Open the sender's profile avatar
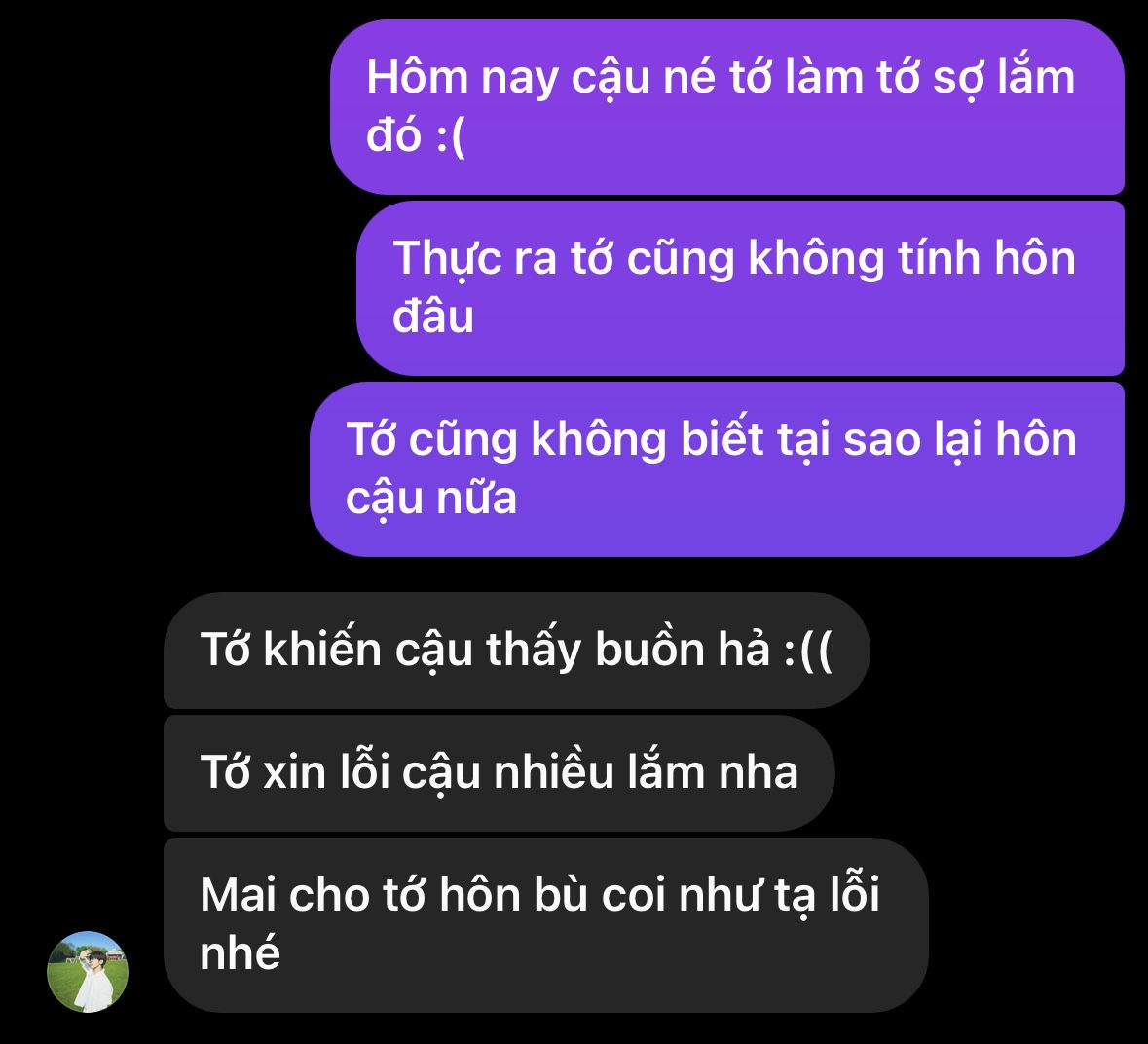The width and height of the screenshot is (1148, 1044). [x=88, y=972]
